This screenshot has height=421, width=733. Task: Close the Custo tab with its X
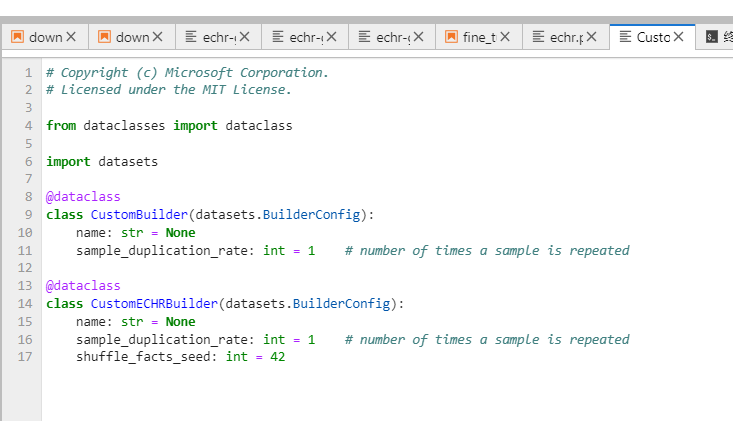679,36
